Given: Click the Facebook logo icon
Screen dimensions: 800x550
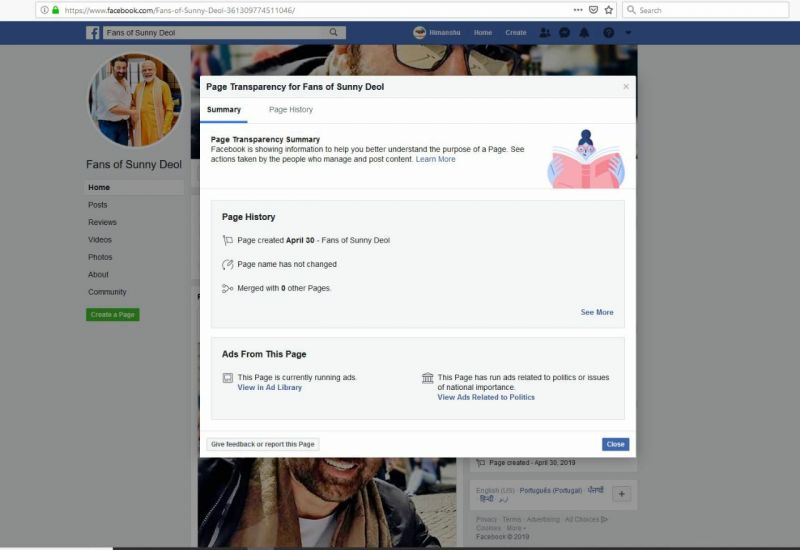Looking at the screenshot, I should point(92,33).
